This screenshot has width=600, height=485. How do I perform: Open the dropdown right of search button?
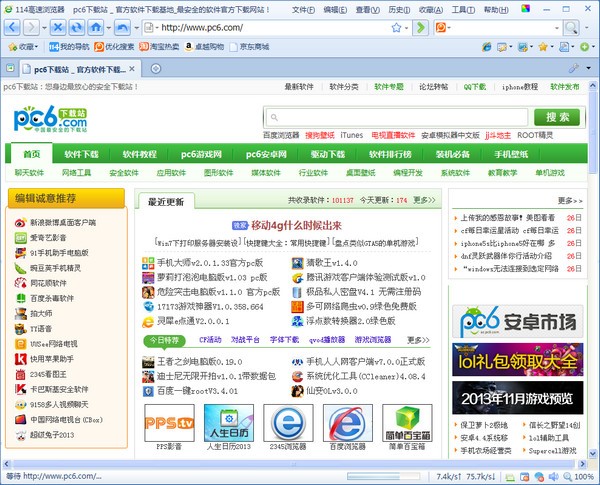[x=586, y=28]
